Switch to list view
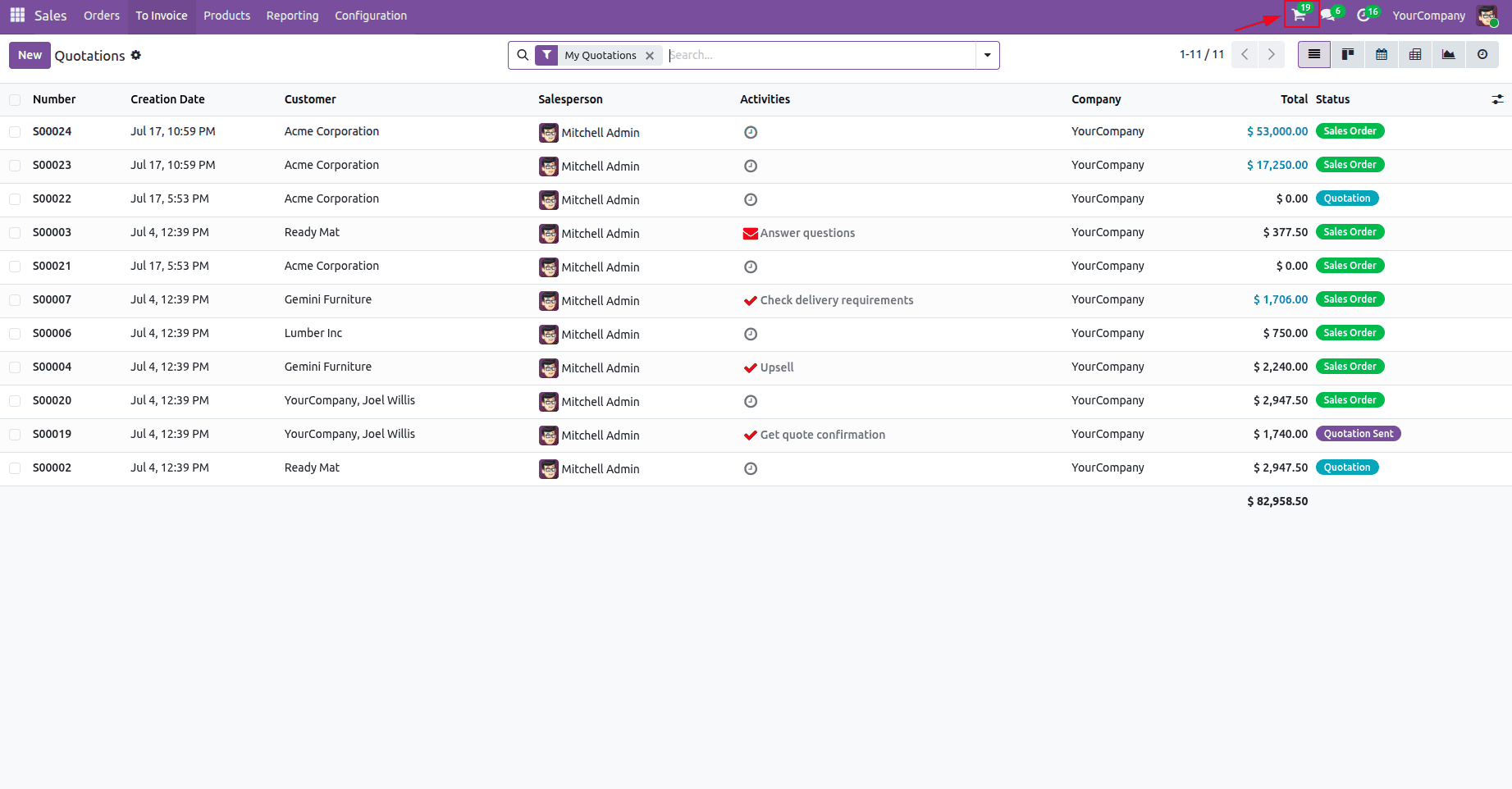Screen dimensions: 1512x789 point(1313,54)
